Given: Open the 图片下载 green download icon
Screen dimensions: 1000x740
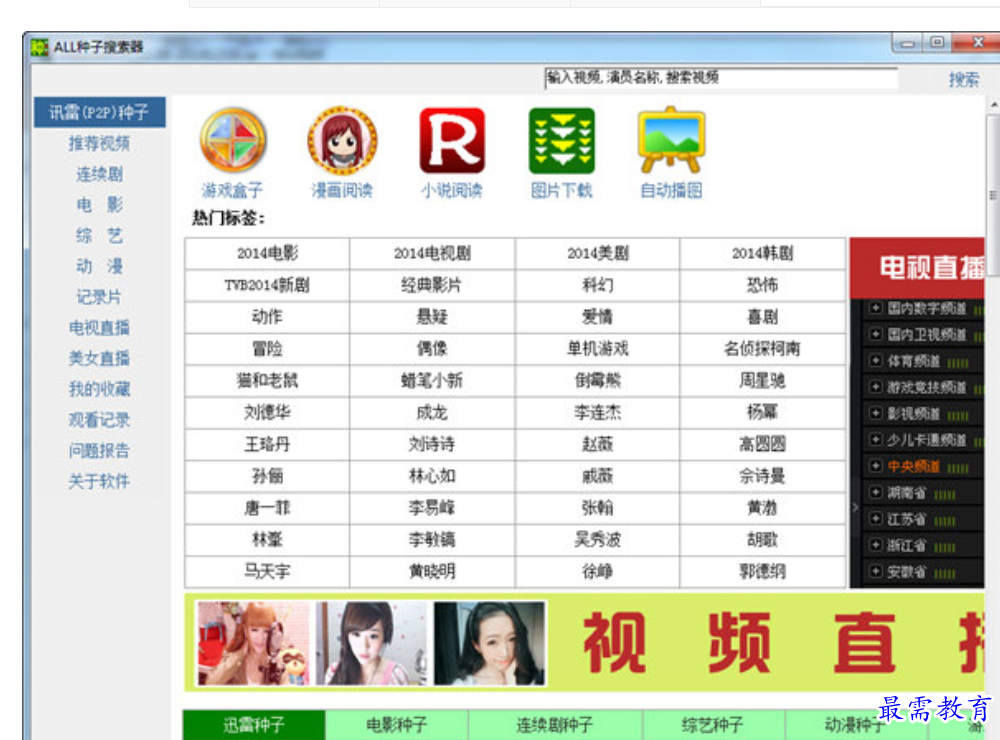Looking at the screenshot, I should click(562, 140).
